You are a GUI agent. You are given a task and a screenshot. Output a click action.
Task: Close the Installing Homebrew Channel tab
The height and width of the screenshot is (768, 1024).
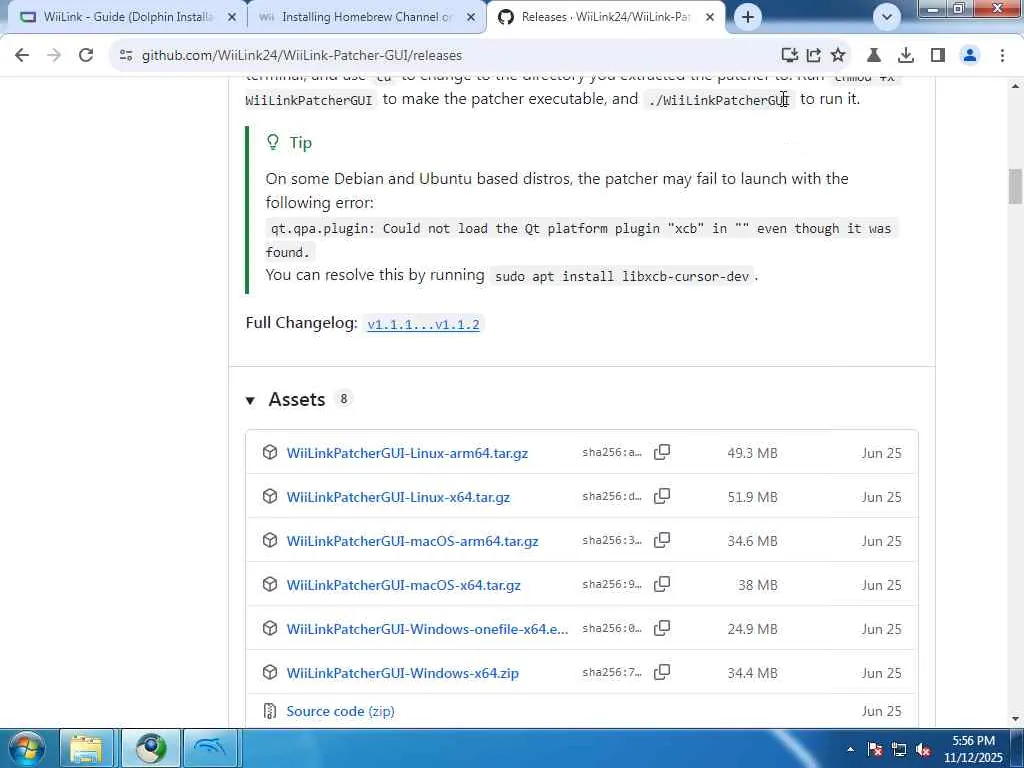tap(471, 18)
